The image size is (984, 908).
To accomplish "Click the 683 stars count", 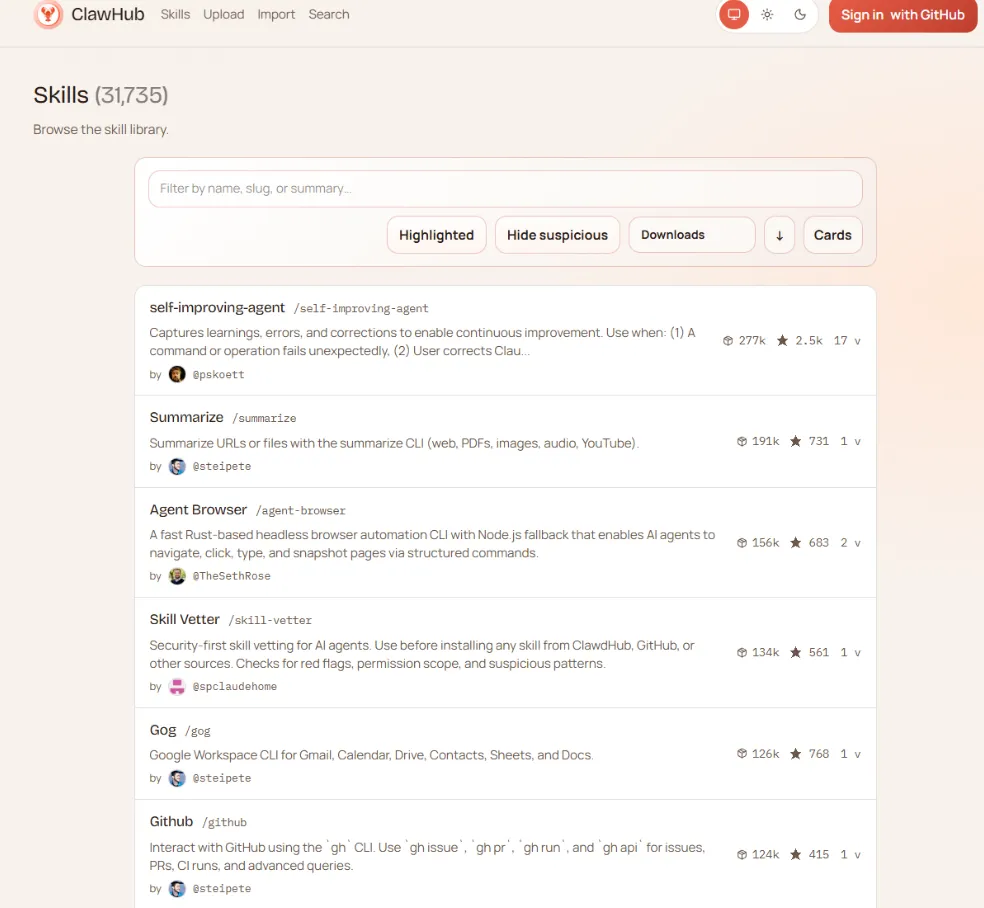I will point(818,543).
